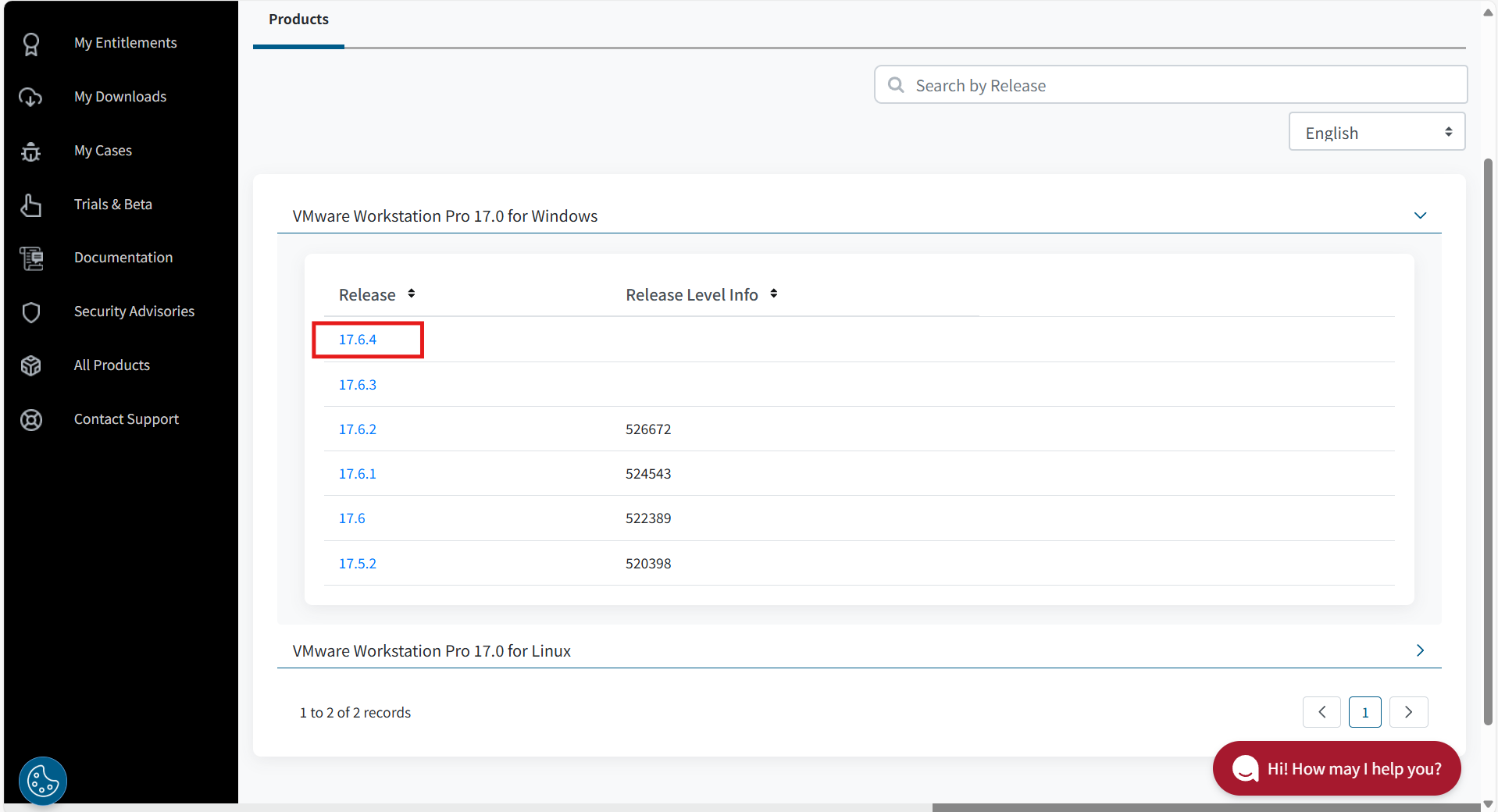Click the Trials & Beta hand icon
Screen dimensions: 1498x812
[x=31, y=205]
